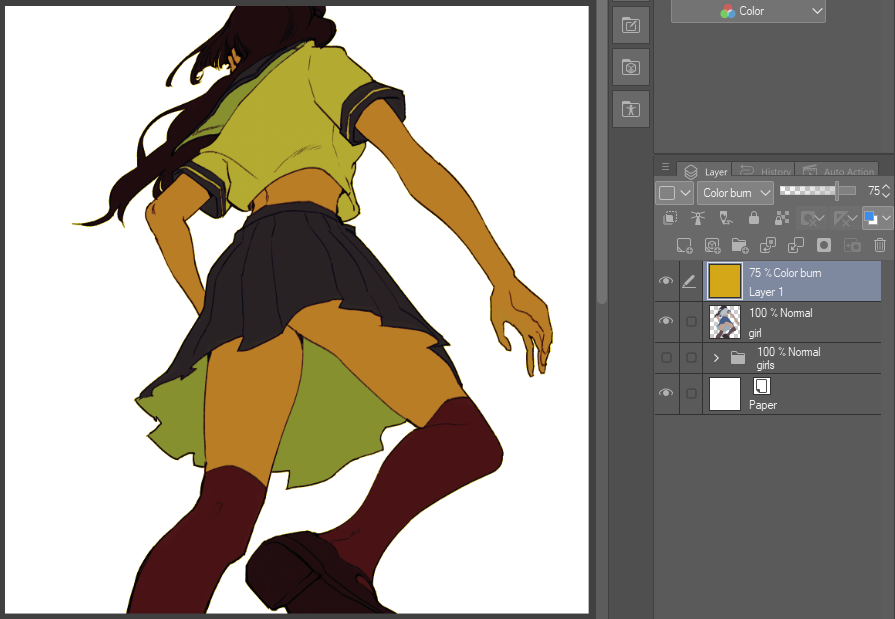
Task: Create a new raster layer
Action: coord(684,245)
